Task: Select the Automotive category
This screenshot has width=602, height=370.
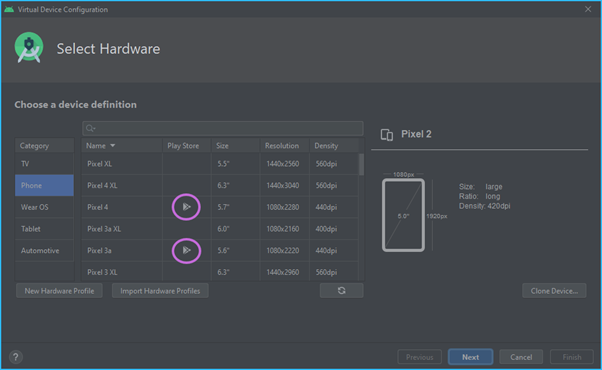Action: (44, 251)
